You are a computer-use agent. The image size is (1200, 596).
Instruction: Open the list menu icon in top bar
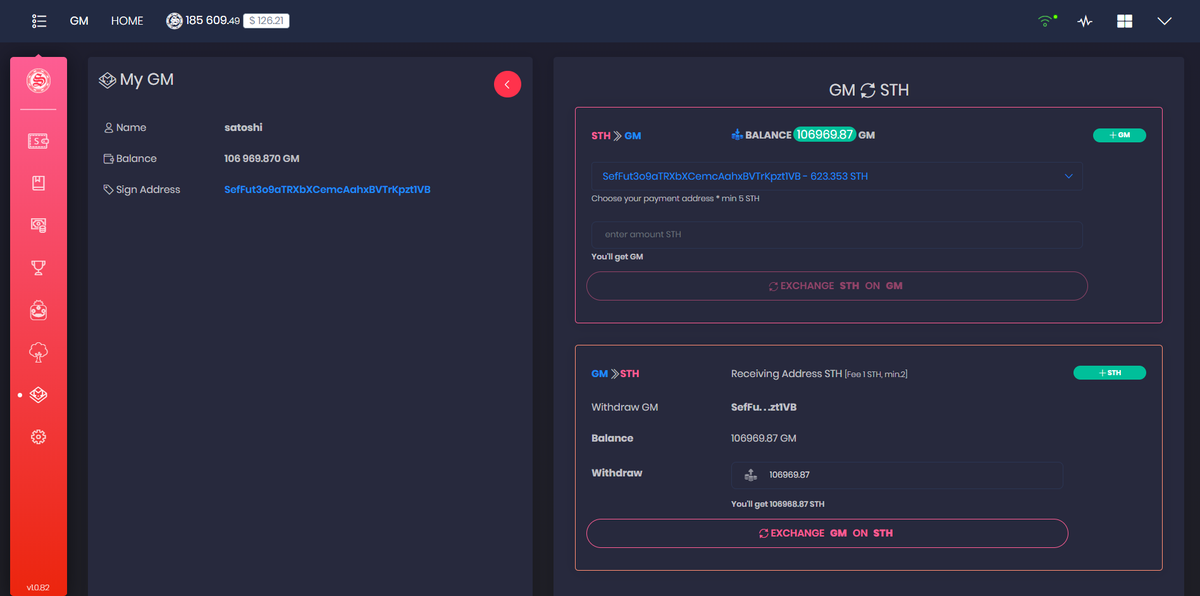39,21
